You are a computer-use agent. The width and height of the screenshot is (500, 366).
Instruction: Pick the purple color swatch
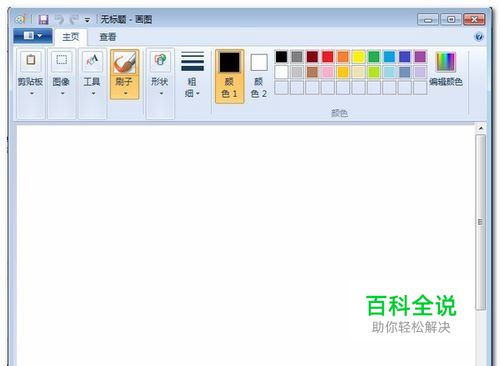click(420, 57)
